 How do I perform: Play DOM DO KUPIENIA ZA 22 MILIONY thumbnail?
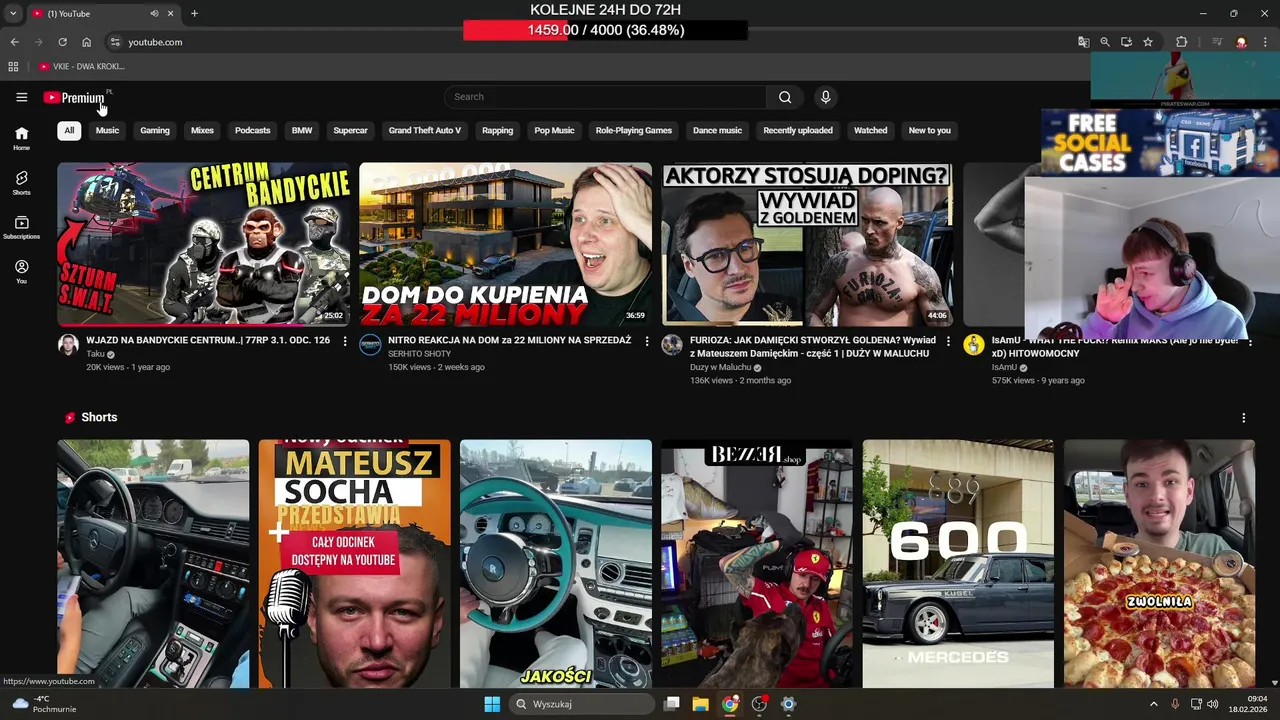tap(505, 244)
